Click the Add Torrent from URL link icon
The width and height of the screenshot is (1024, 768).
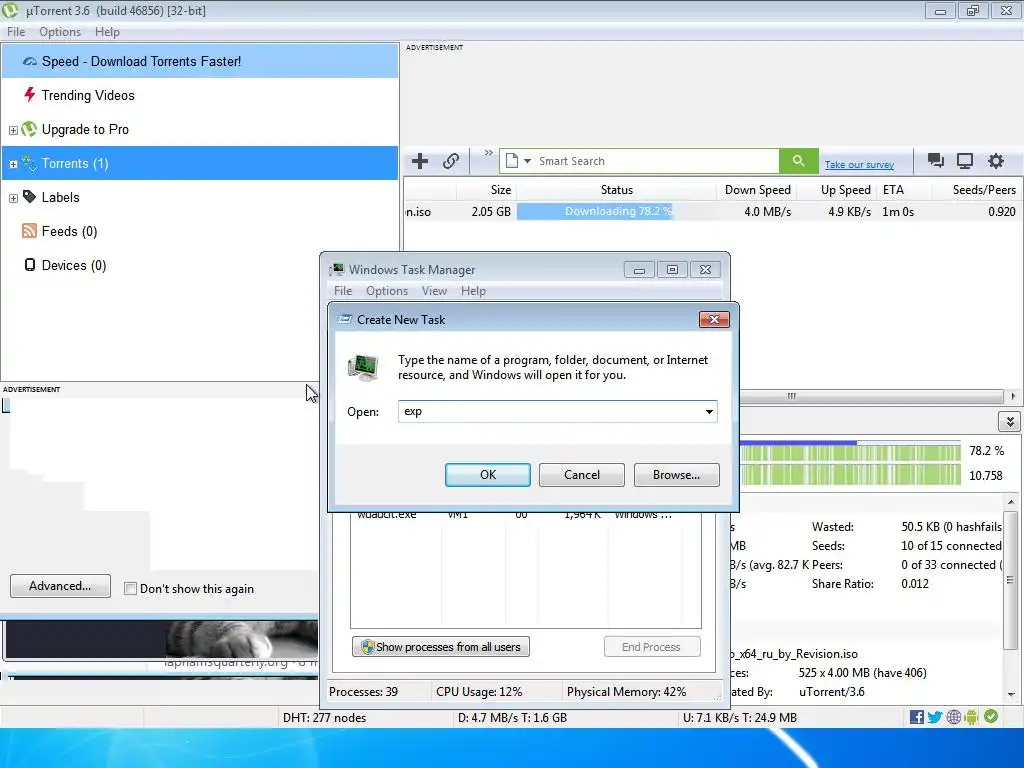[x=451, y=161]
